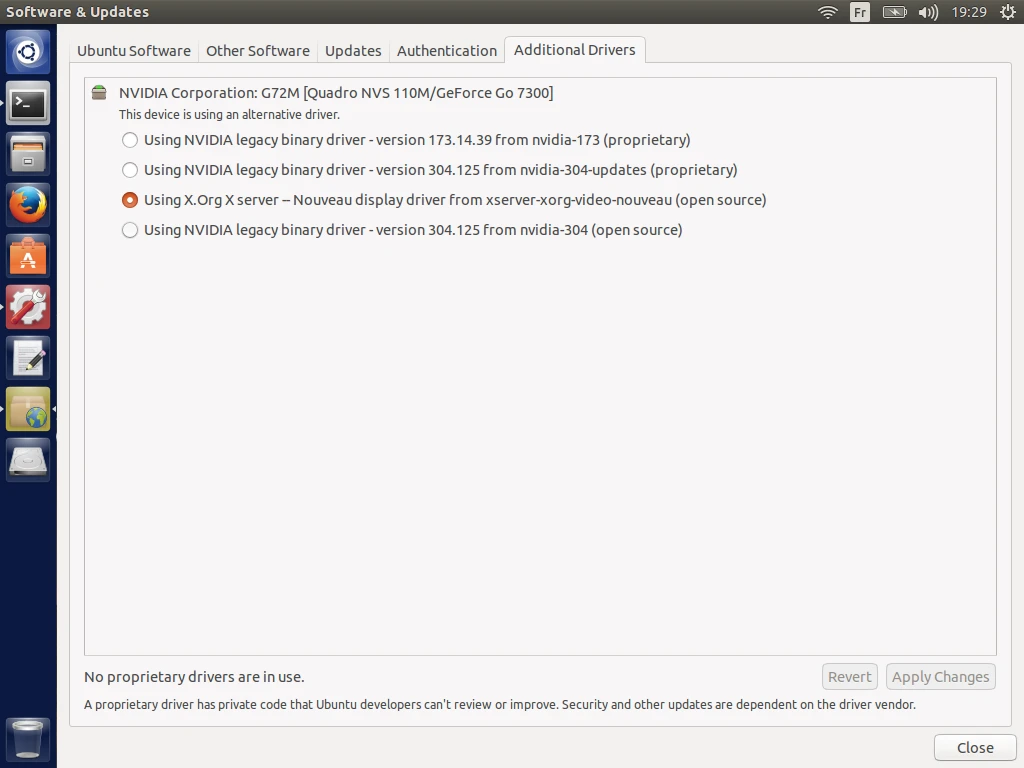Open System Settings wrench icon

pyautogui.click(x=28, y=307)
